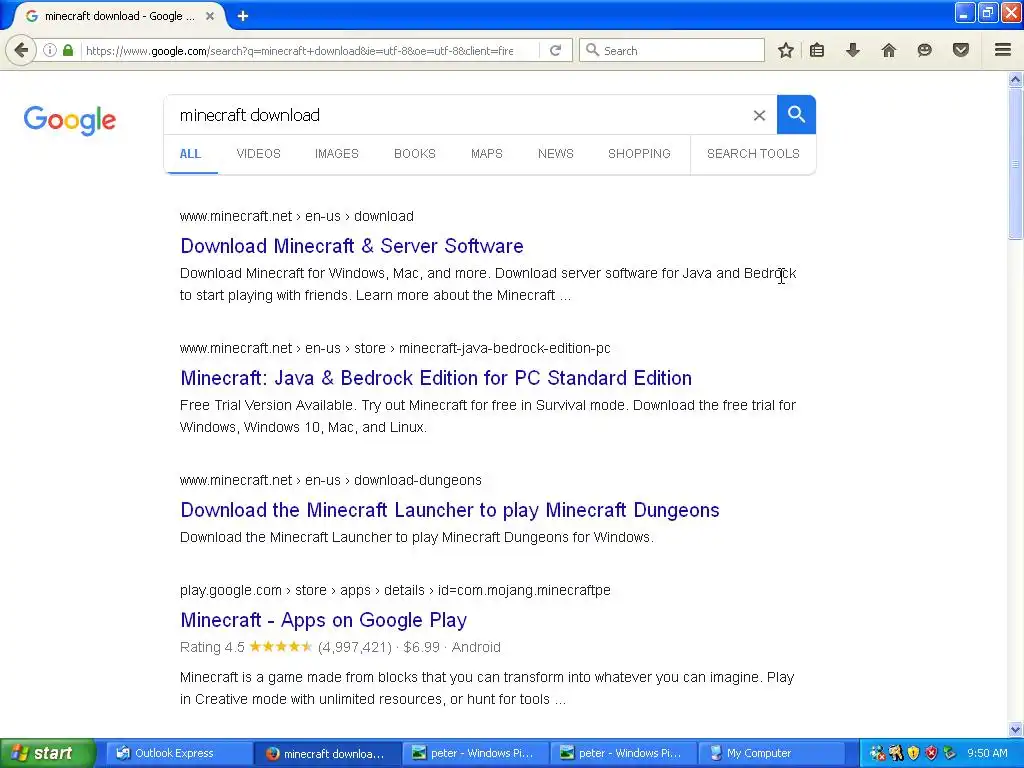1024x768 pixels.
Task: Select the minecraft downloa... taskbar button
Action: click(327, 753)
